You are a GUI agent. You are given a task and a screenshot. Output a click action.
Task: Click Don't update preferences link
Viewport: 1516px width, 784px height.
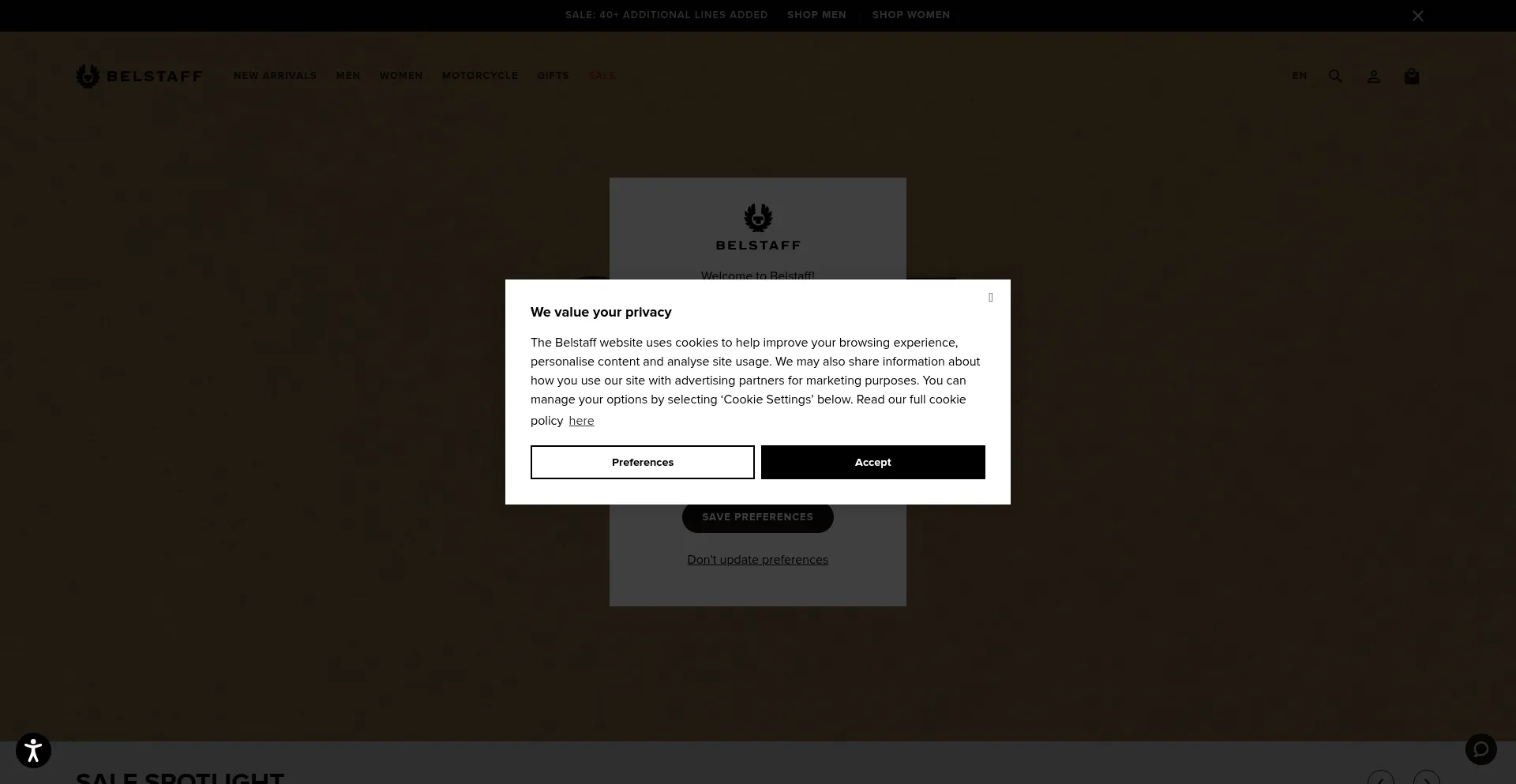tap(758, 560)
